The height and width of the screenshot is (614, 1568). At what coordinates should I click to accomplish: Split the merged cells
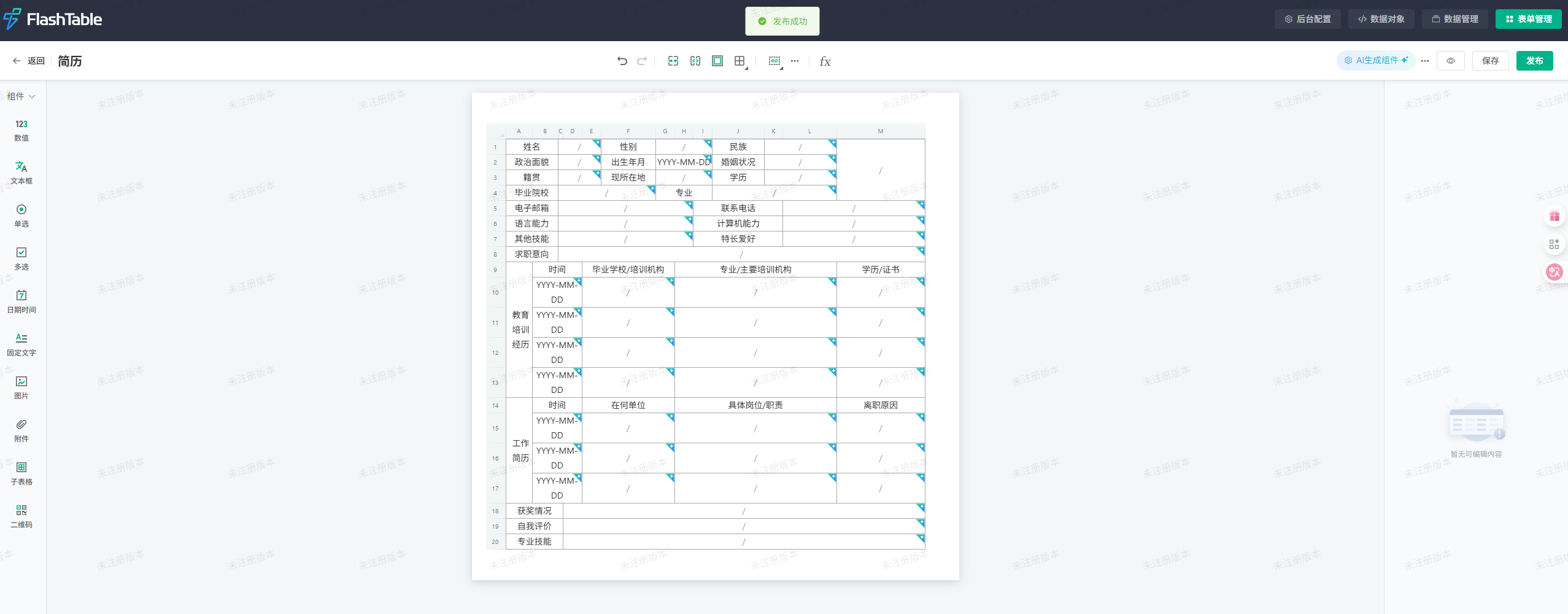(695, 61)
